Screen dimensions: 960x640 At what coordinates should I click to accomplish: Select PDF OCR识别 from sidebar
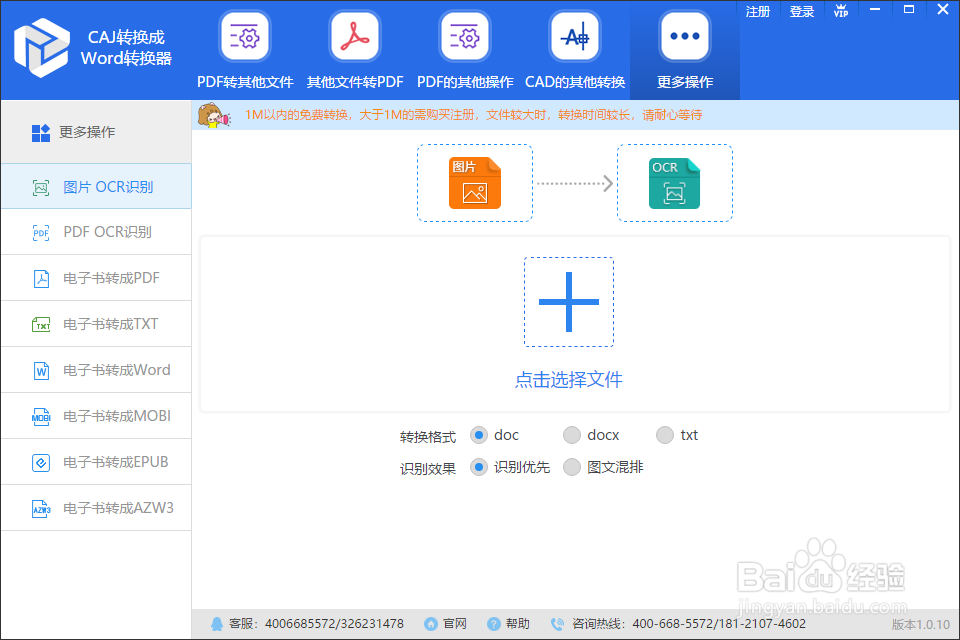click(95, 232)
